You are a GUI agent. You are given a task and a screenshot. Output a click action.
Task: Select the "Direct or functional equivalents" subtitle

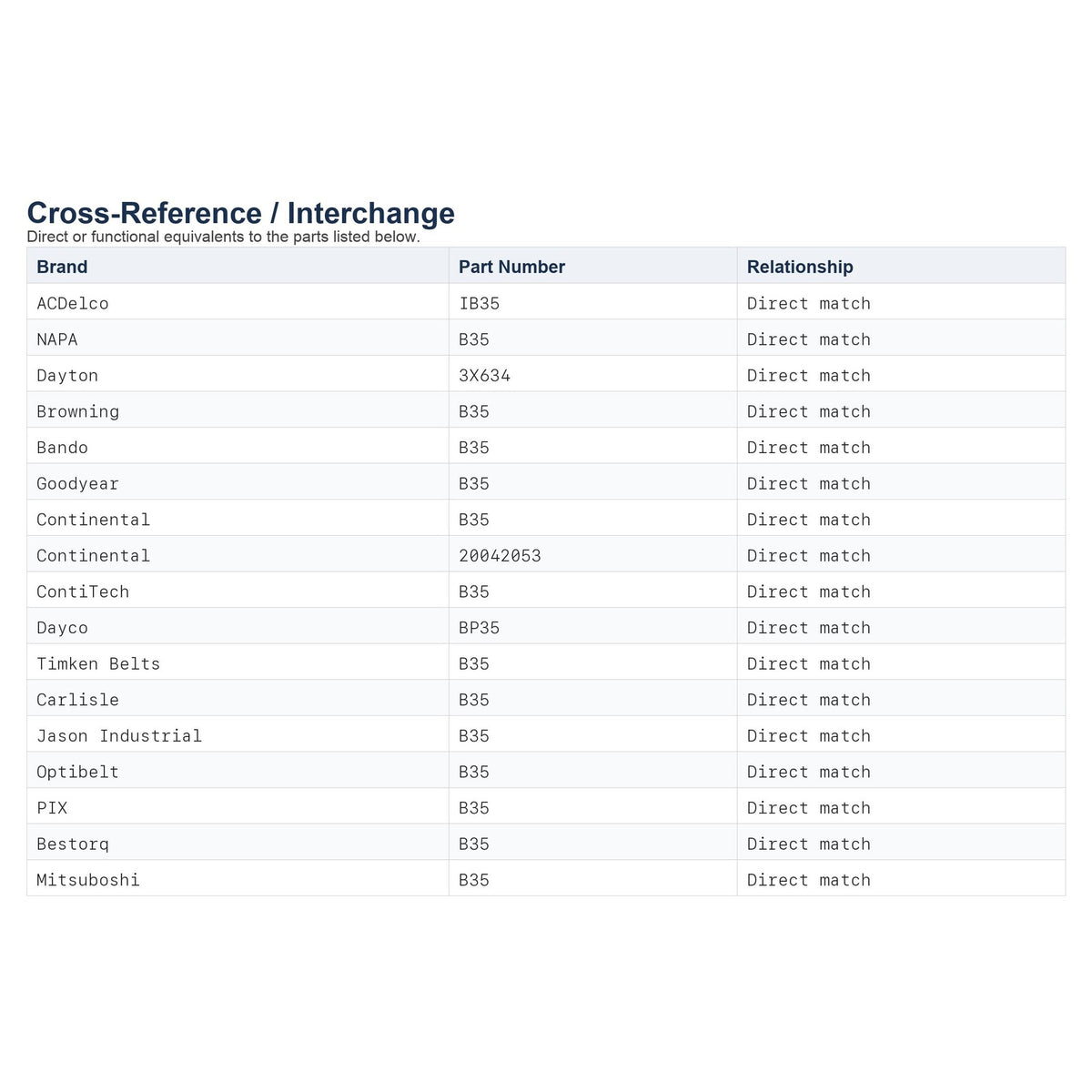224,237
